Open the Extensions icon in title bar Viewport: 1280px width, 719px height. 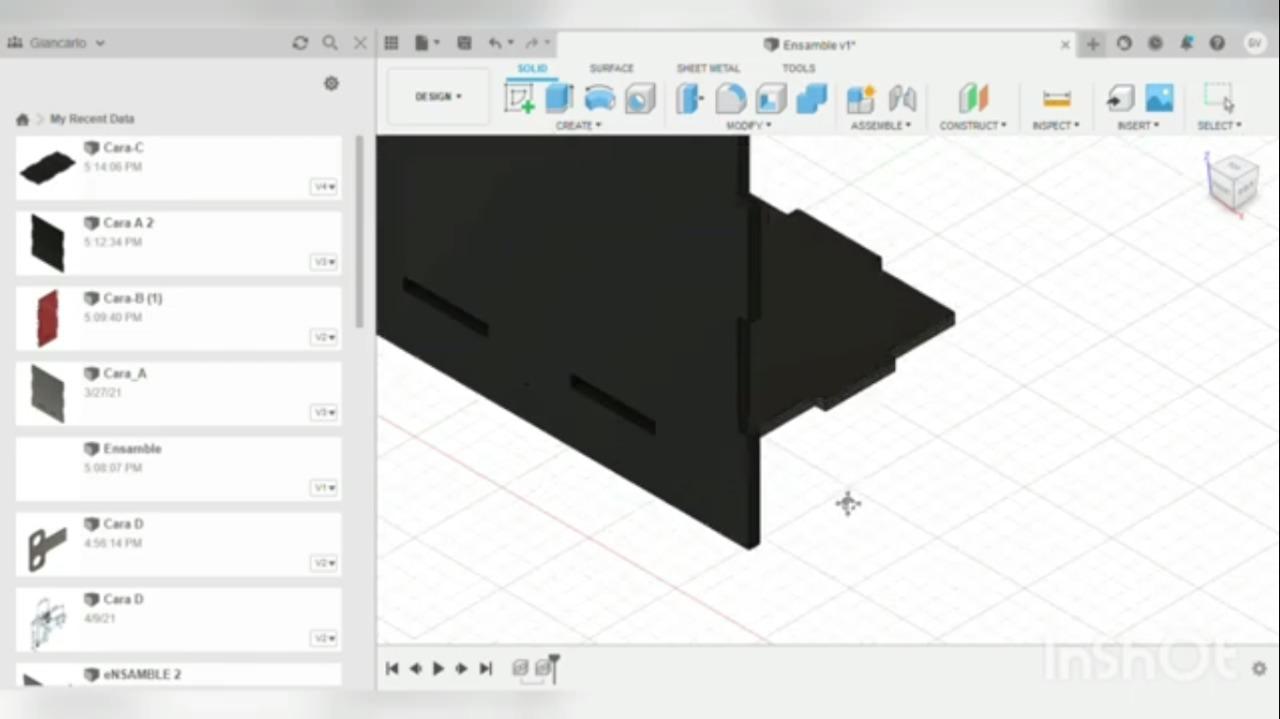pyautogui.click(x=1124, y=43)
